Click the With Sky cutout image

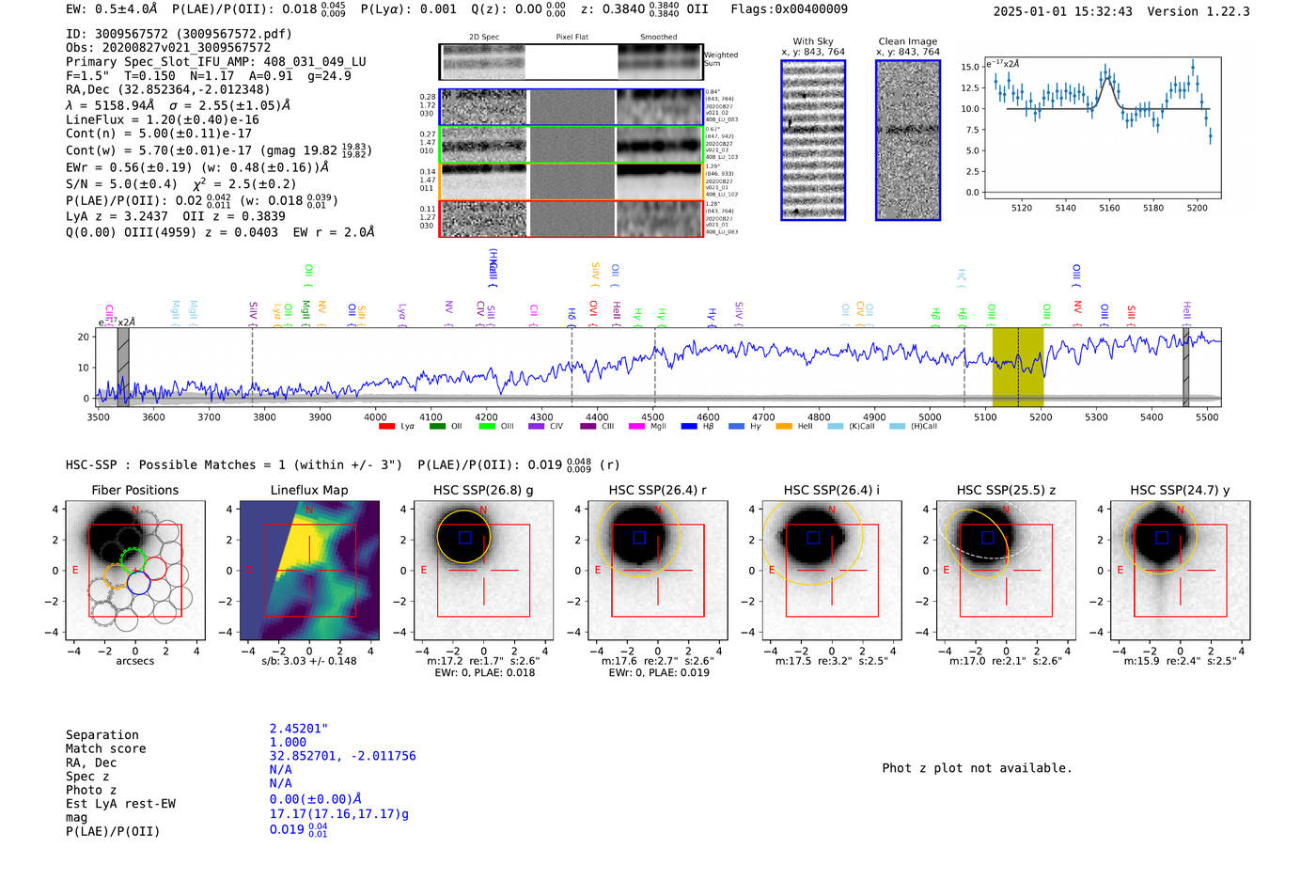coord(813,140)
